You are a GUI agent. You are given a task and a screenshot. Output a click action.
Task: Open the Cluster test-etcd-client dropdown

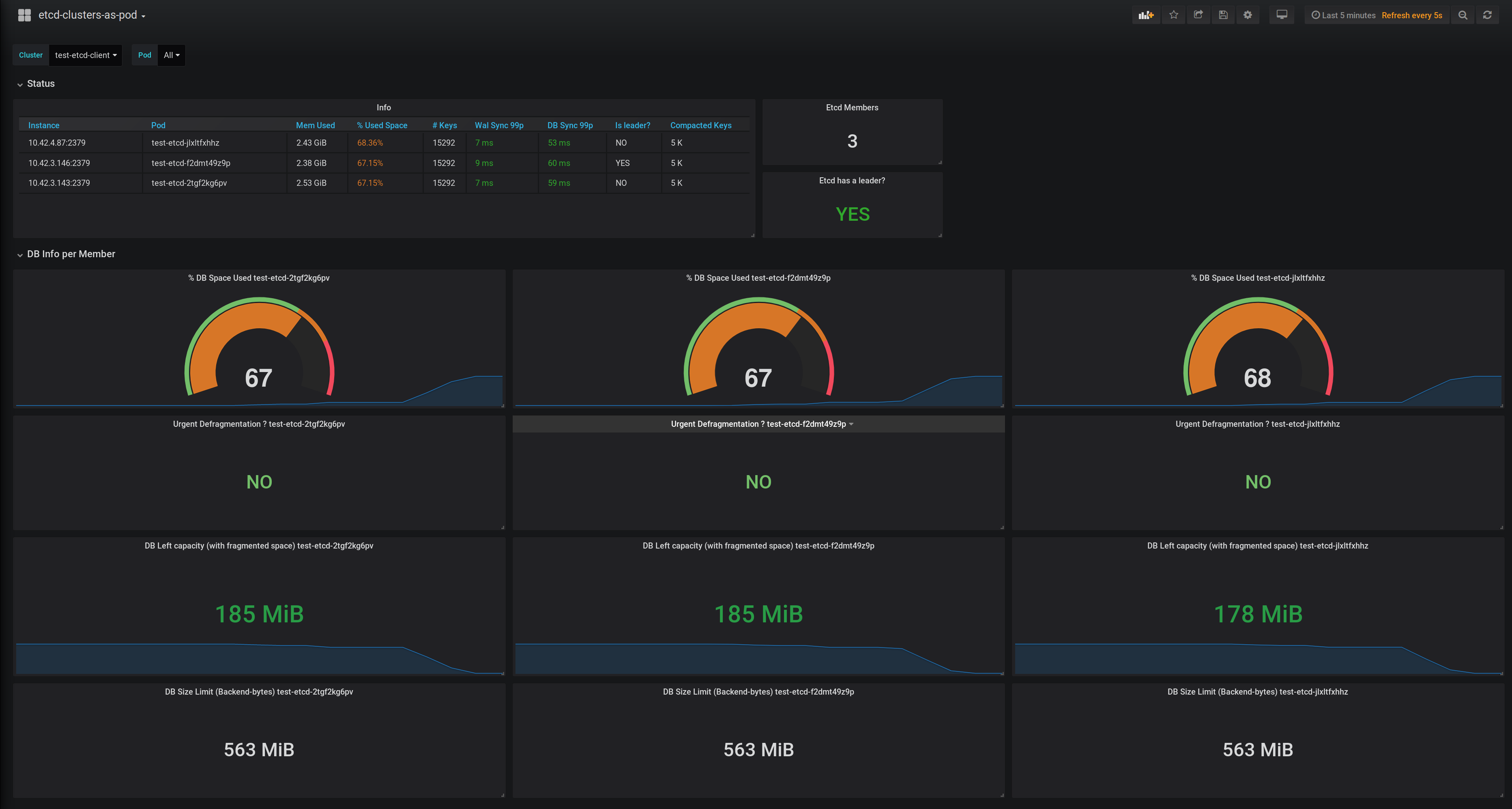[x=85, y=55]
